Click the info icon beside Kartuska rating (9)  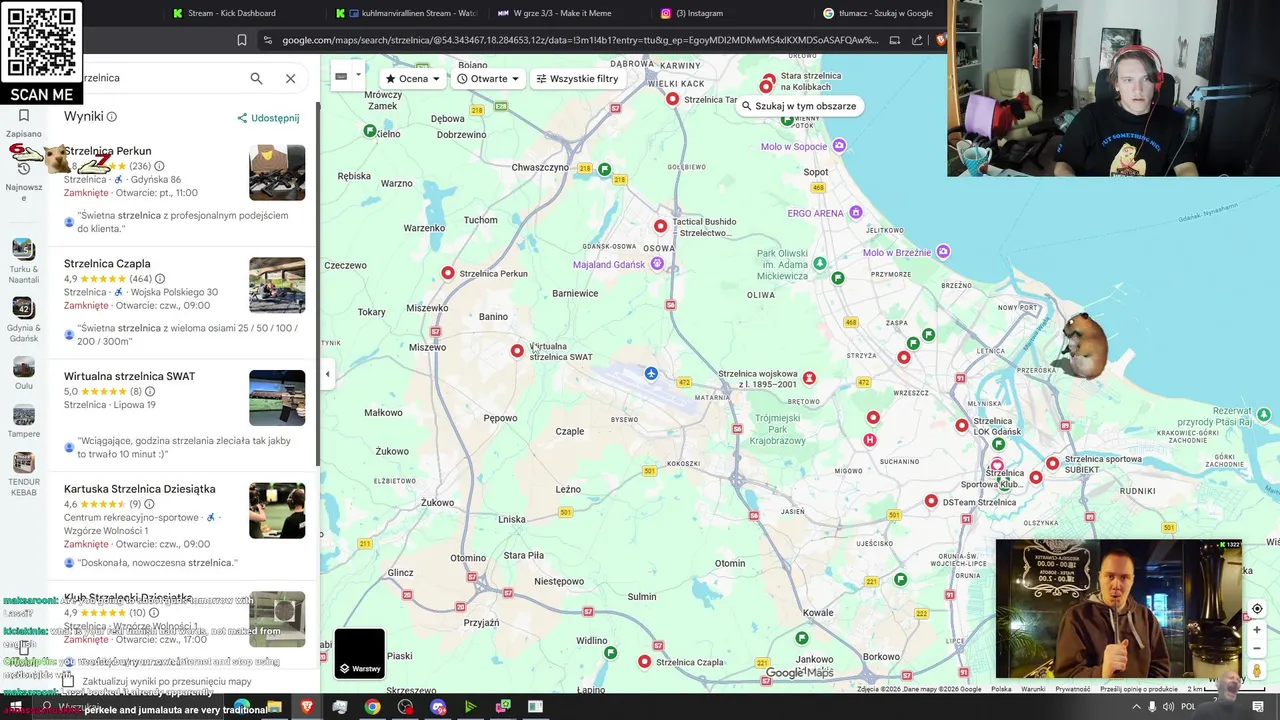click(x=150, y=504)
